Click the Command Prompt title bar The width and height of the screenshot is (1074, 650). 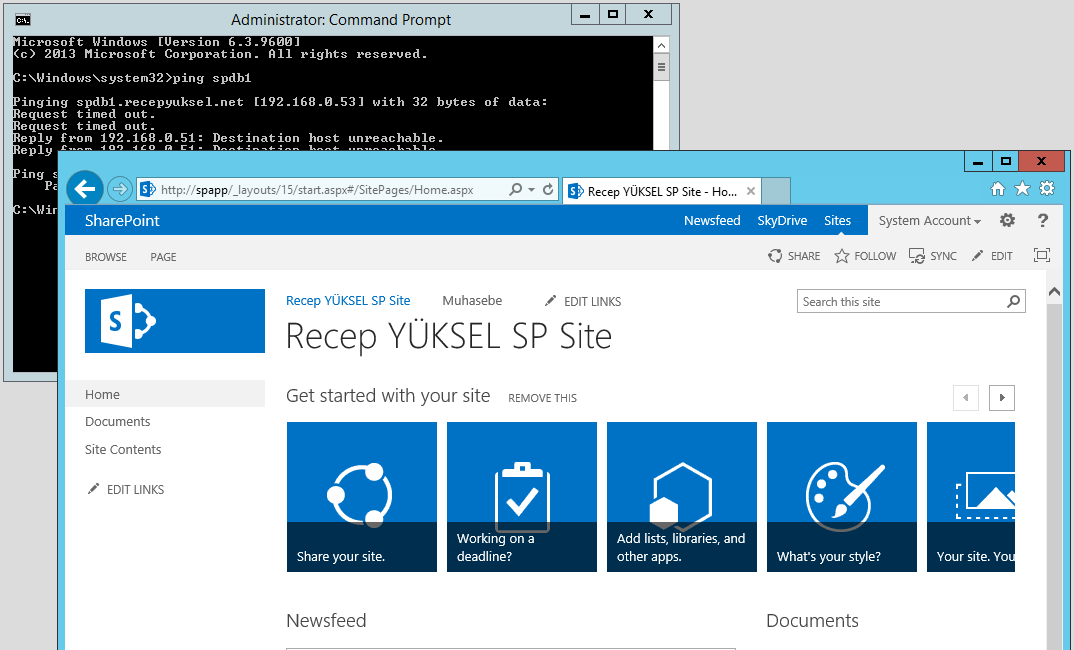340,19
